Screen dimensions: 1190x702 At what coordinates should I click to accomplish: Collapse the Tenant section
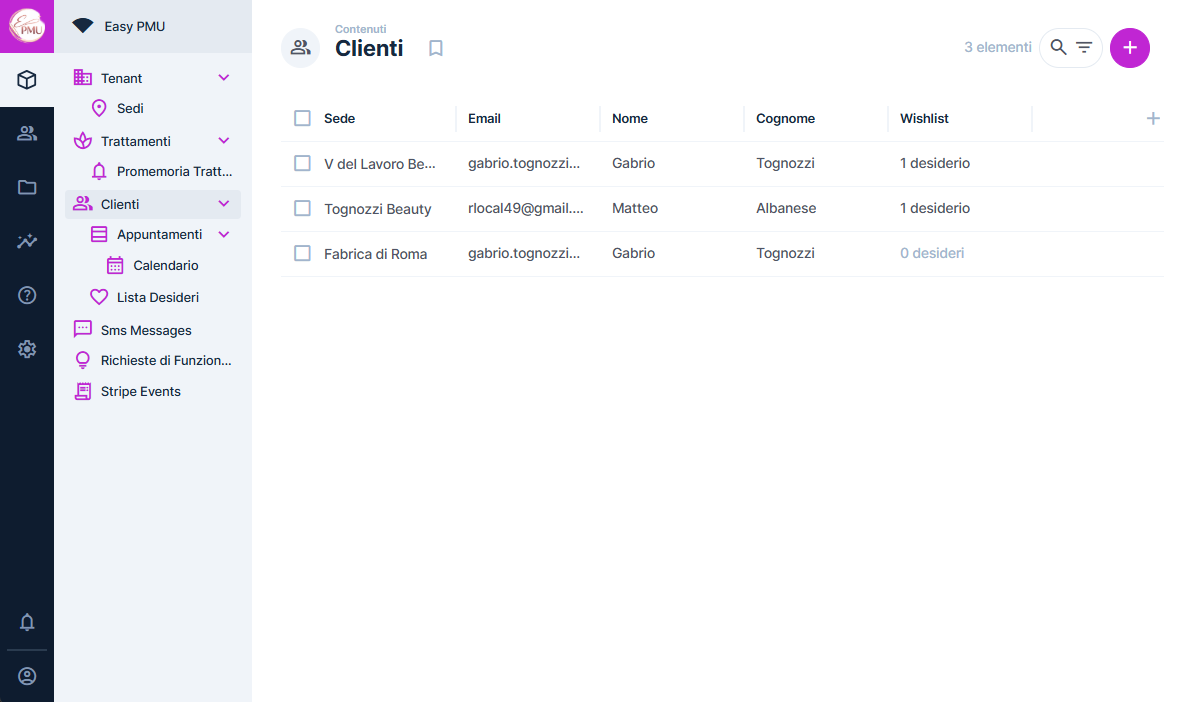click(224, 77)
